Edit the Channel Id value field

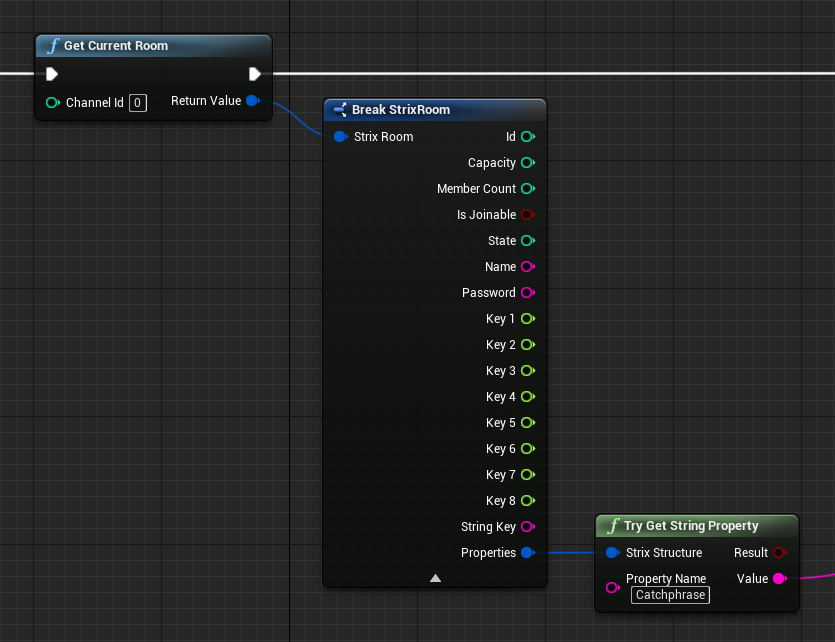pos(137,103)
